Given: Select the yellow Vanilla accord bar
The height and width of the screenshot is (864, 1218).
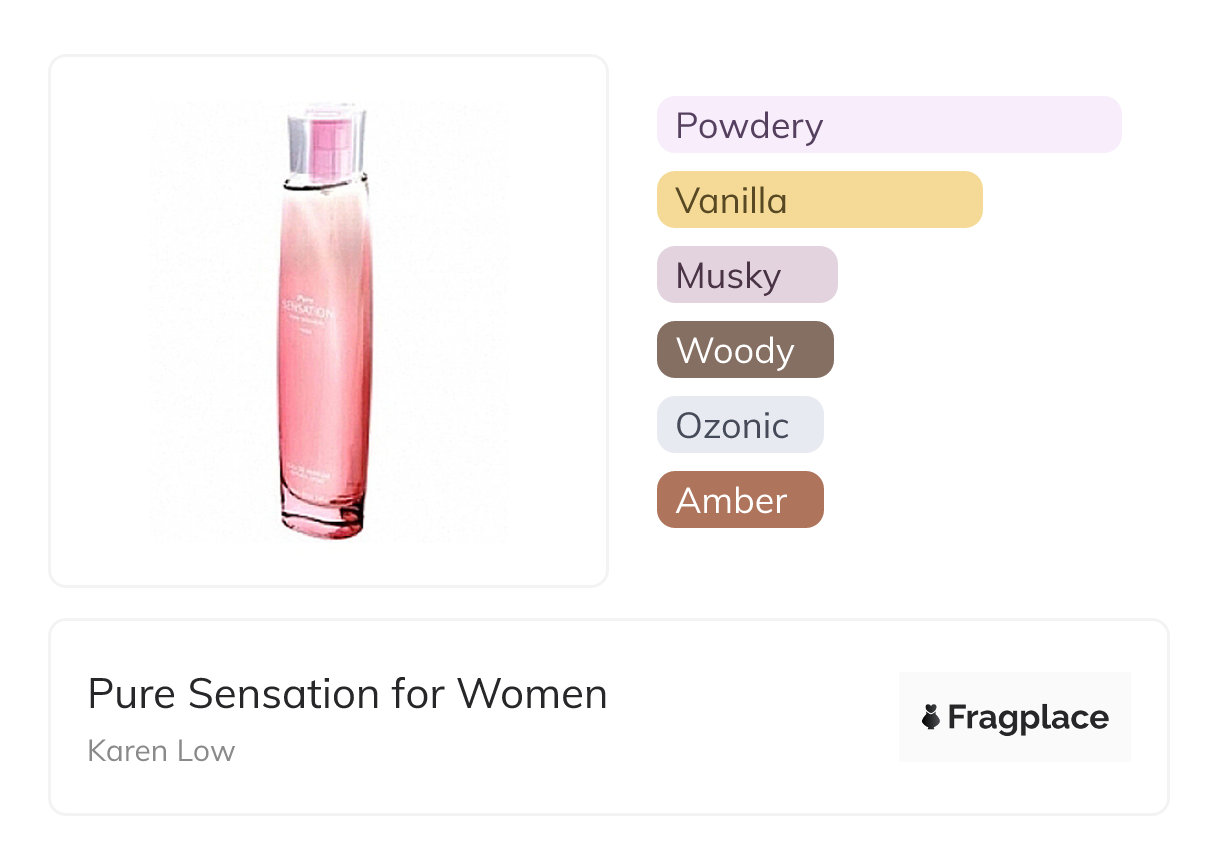Looking at the screenshot, I should pyautogui.click(x=819, y=200).
